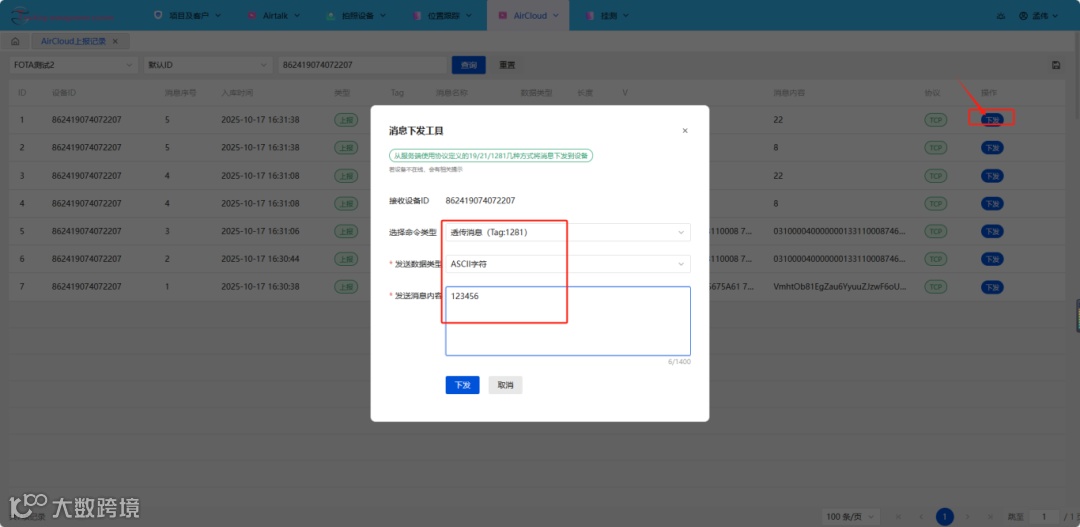The height and width of the screenshot is (527, 1080).
Task: Click the blue 下发 button in the dialog
Action: [462, 385]
